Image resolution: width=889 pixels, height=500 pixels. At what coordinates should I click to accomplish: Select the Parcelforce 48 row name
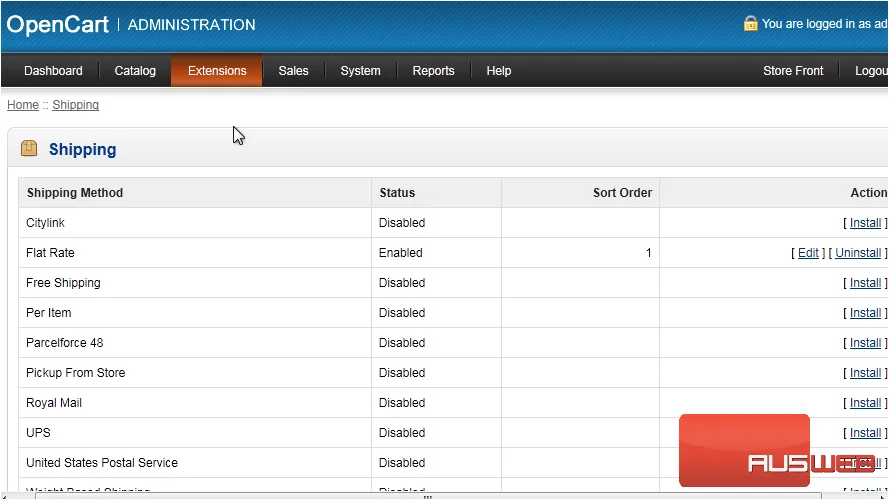tap(65, 343)
